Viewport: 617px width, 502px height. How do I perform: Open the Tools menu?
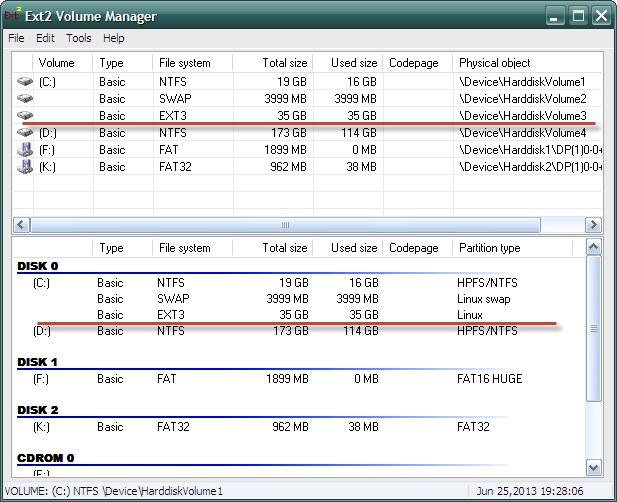pyautogui.click(x=79, y=38)
